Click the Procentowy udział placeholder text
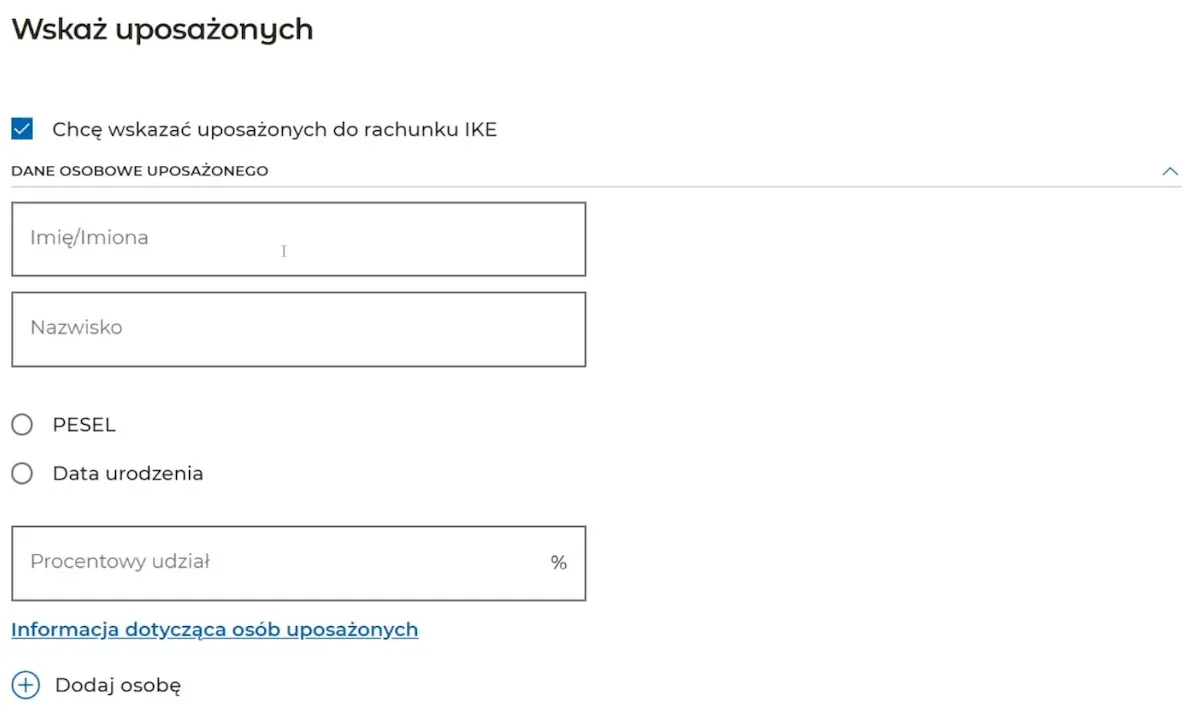Image resolution: width=1200 pixels, height=710 pixels. coord(120,562)
